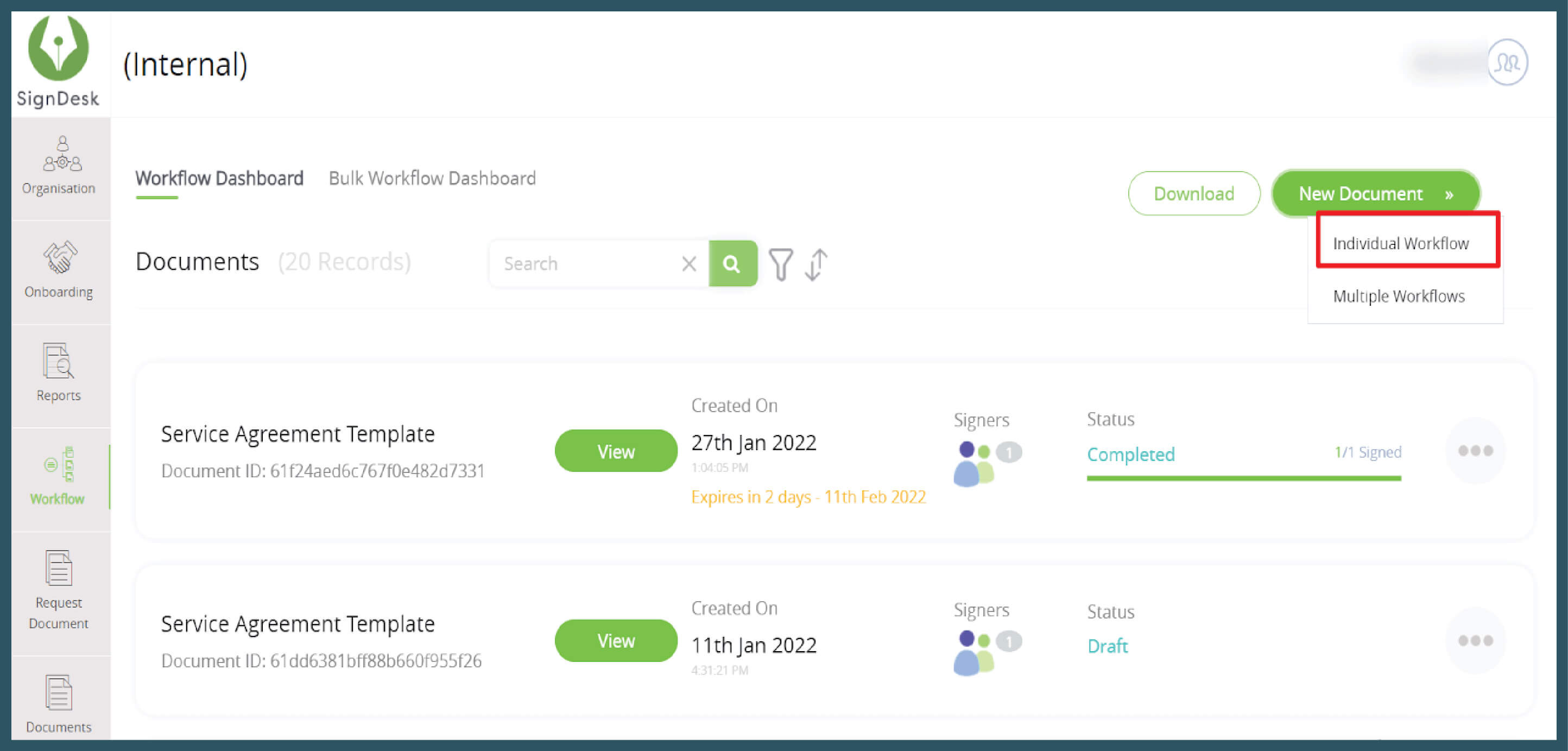The height and width of the screenshot is (751, 1568).
Task: Choose Individual Workflow menu option
Action: coord(1400,243)
